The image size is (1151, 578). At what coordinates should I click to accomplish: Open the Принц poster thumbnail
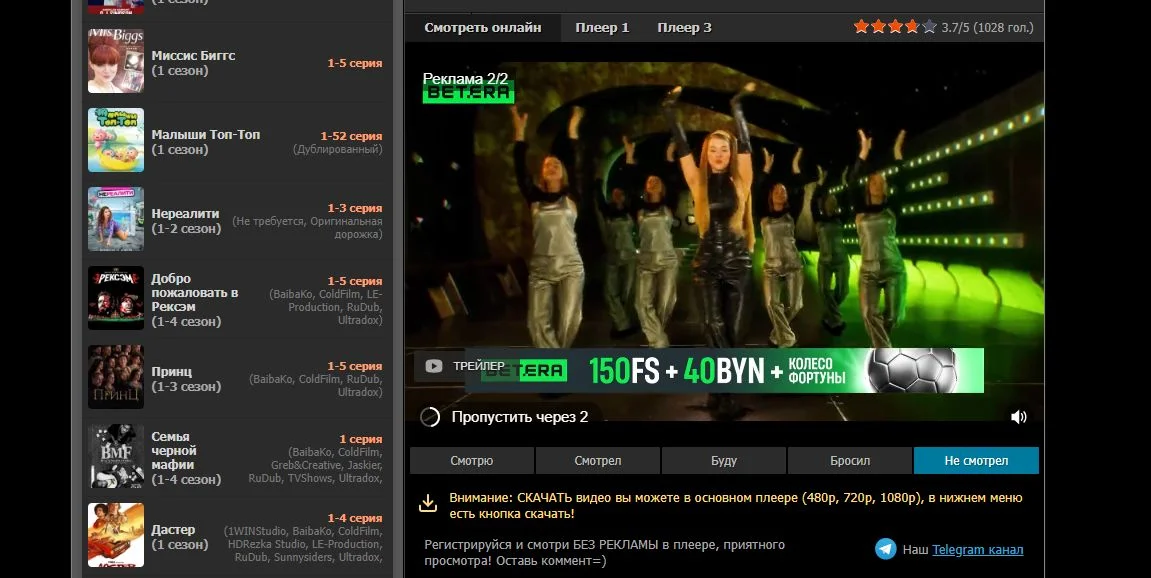(116, 377)
